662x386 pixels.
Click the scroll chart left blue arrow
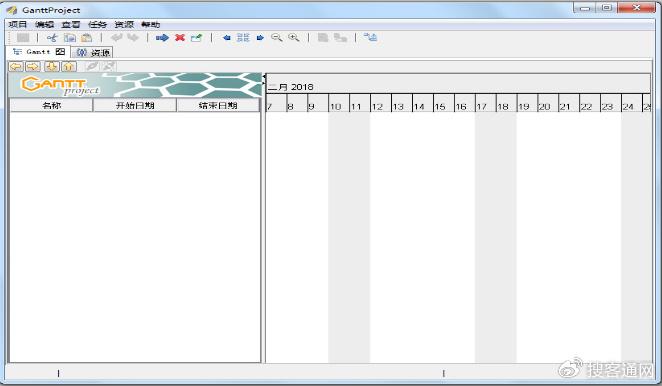tap(226, 38)
